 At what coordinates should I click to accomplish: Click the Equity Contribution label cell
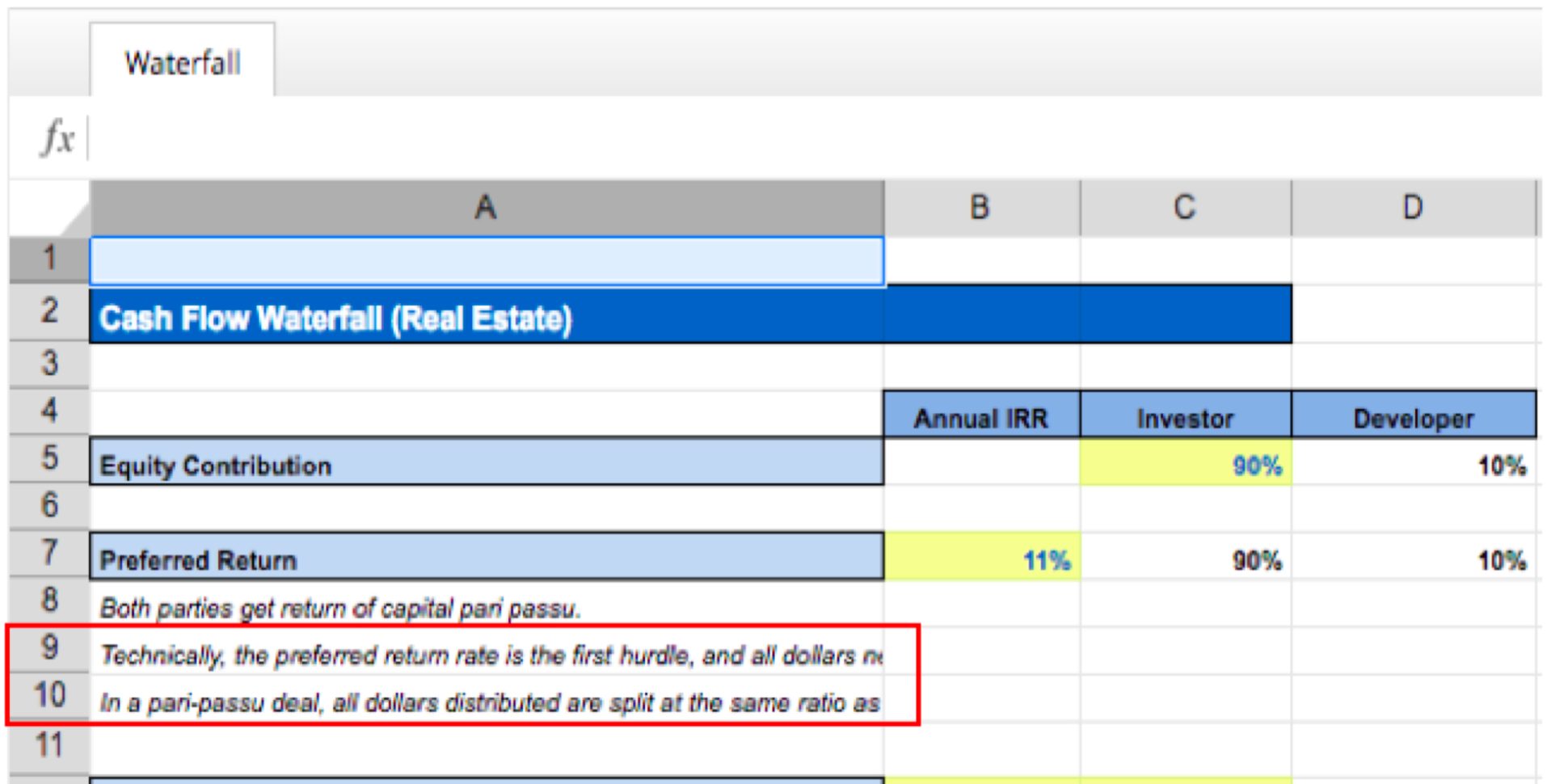point(485,466)
